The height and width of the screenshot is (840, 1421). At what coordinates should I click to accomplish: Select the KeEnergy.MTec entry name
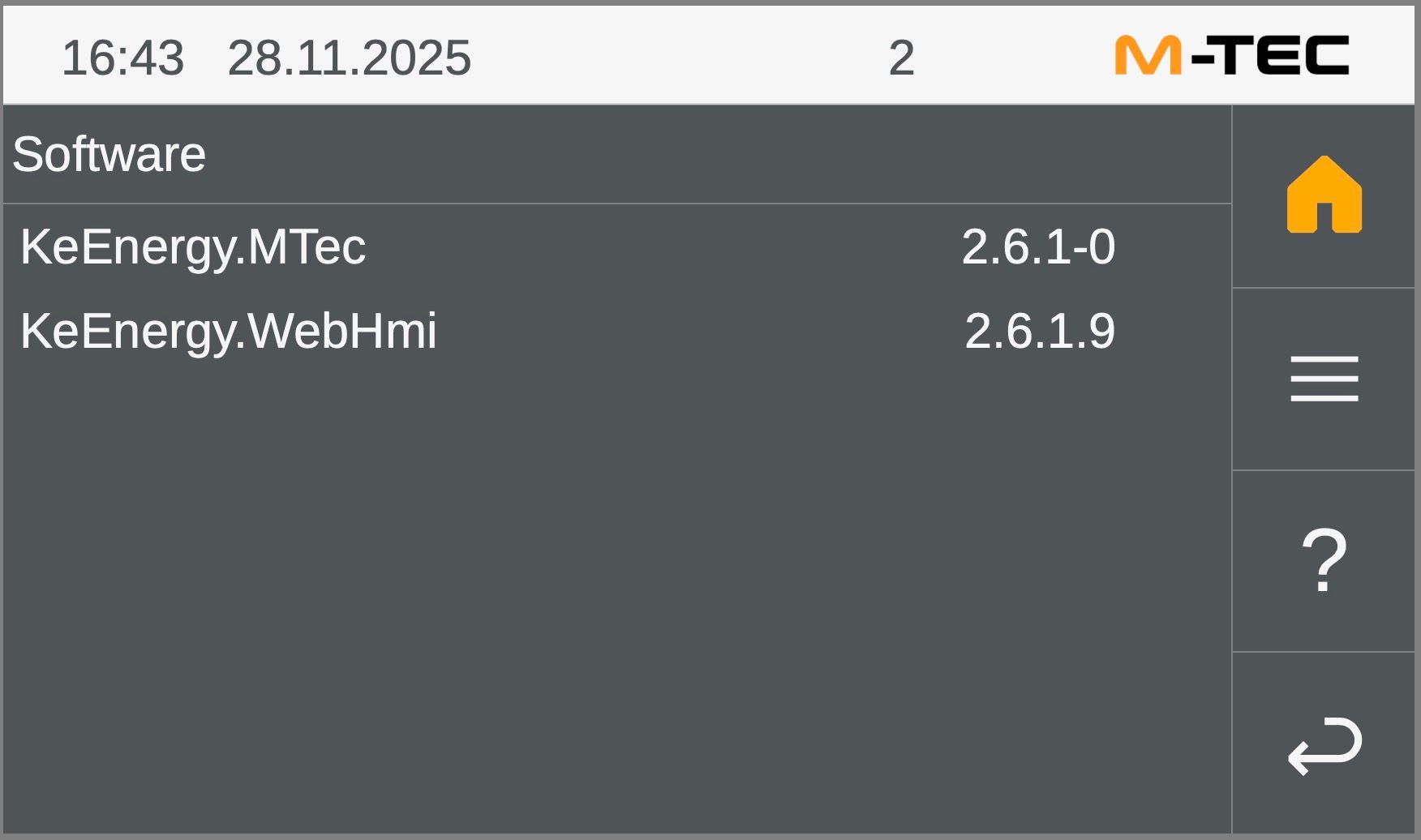point(193,246)
